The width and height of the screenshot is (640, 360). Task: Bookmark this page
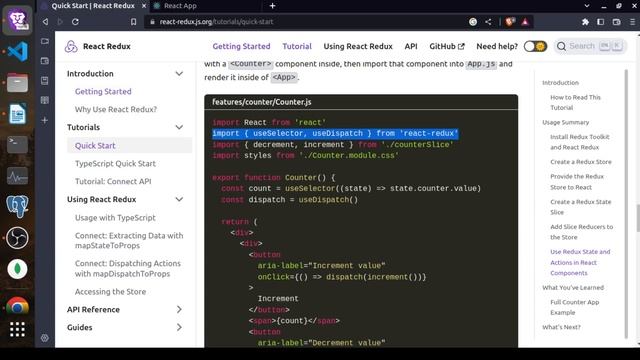click(133, 22)
